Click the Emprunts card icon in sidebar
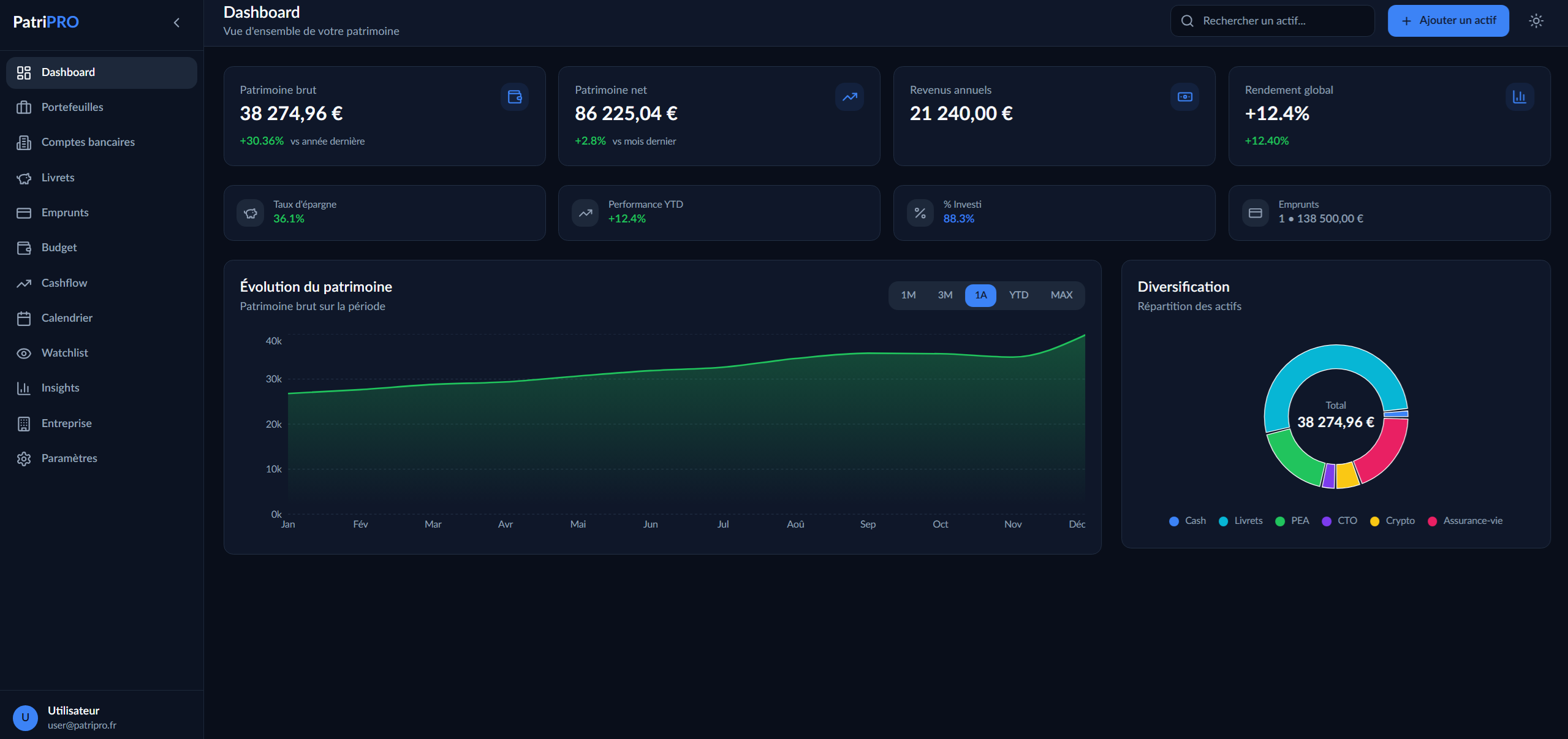This screenshot has height=739, width=1568. pos(24,213)
